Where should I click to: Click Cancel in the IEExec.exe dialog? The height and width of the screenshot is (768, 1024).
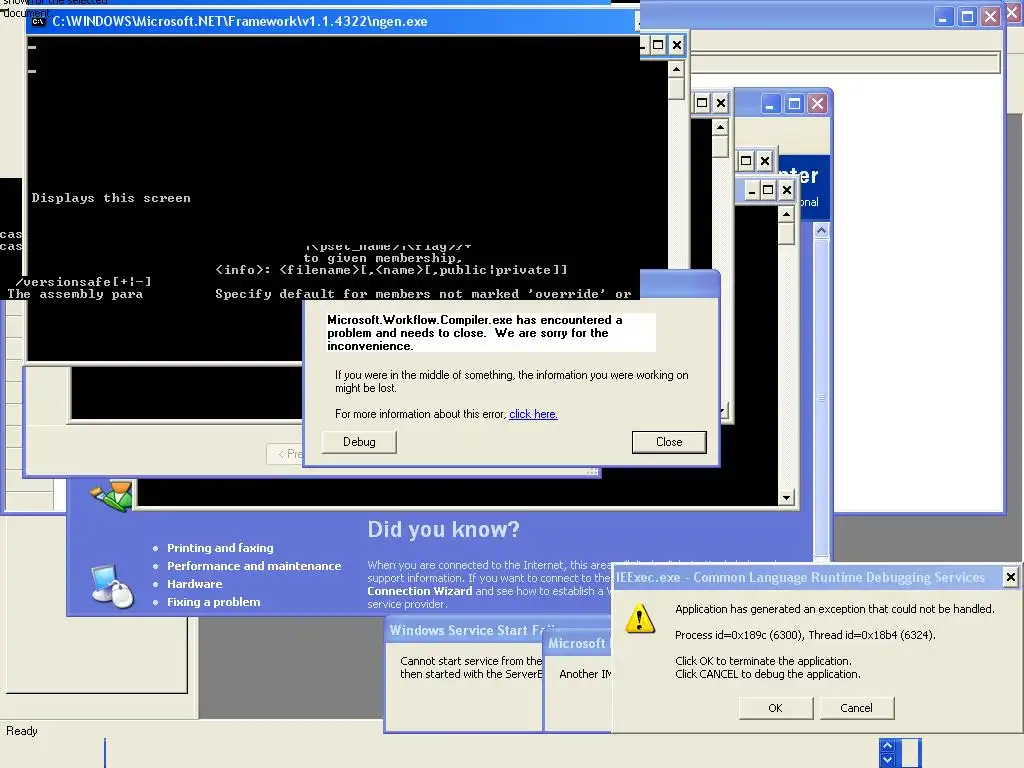[x=856, y=708]
